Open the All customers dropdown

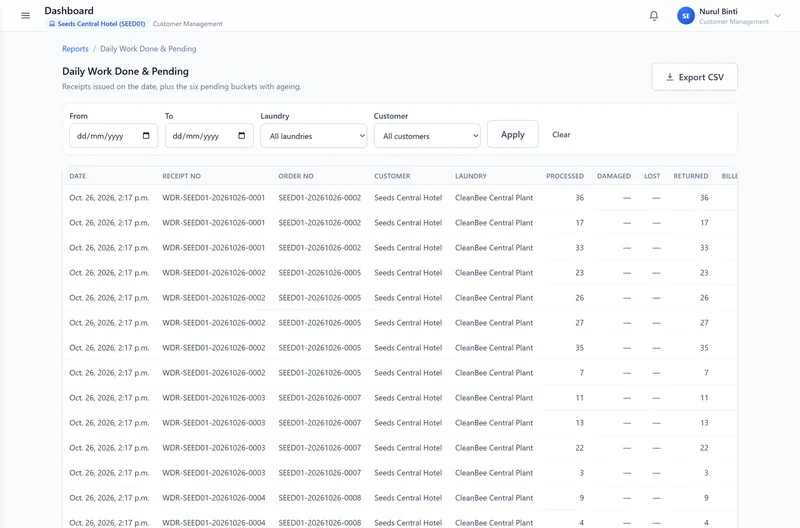(x=427, y=136)
